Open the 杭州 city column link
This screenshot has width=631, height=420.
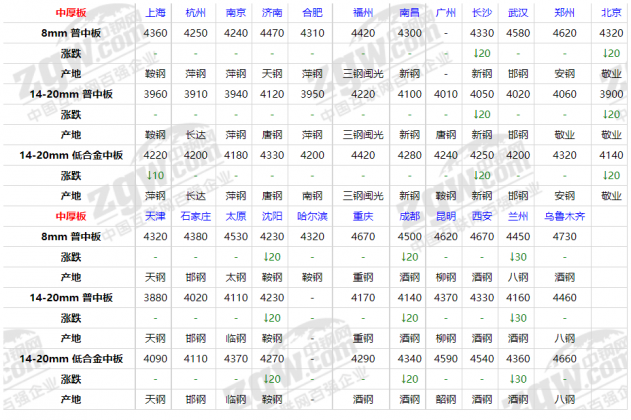click(x=197, y=15)
